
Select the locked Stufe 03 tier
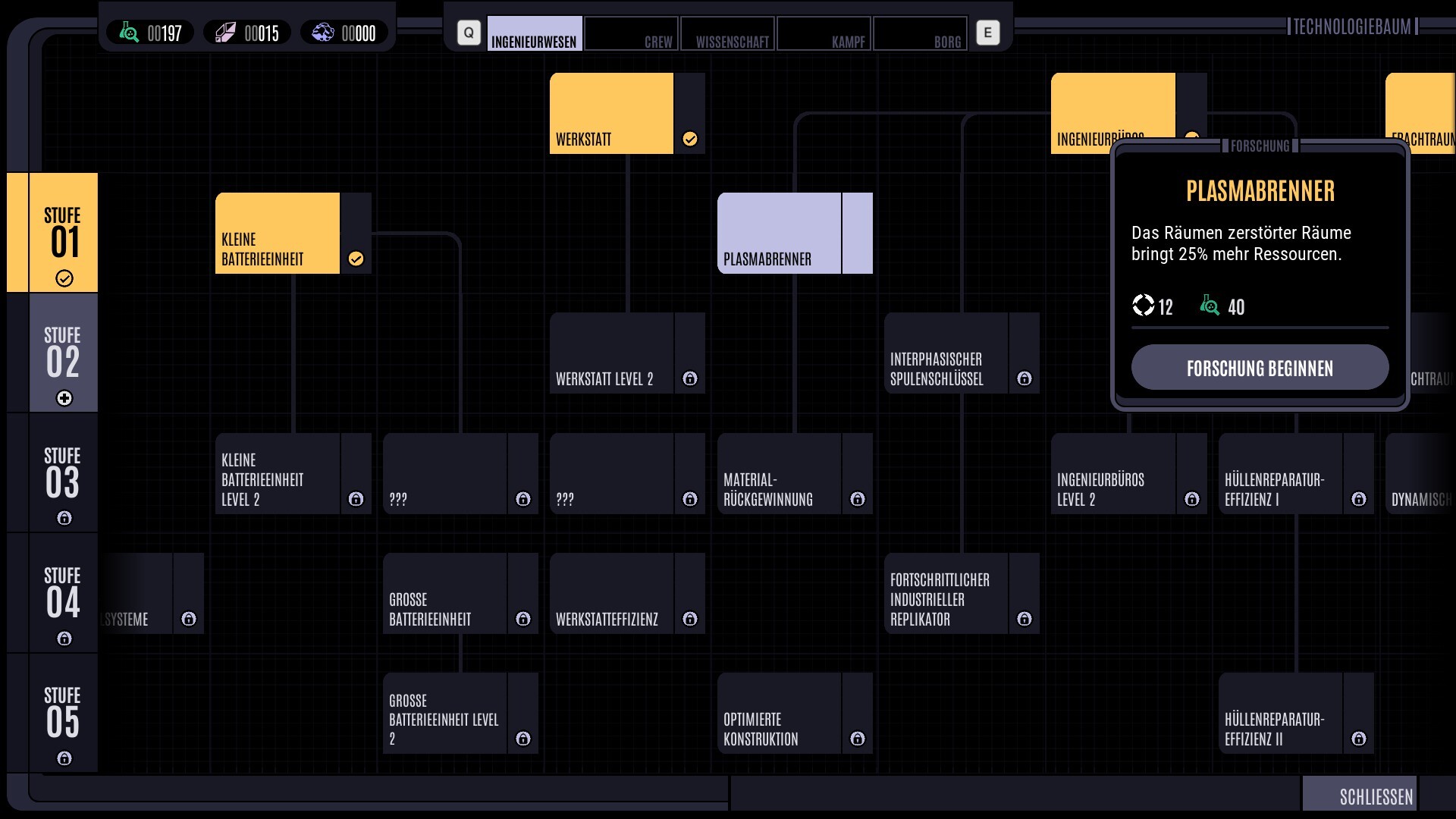[x=63, y=472]
